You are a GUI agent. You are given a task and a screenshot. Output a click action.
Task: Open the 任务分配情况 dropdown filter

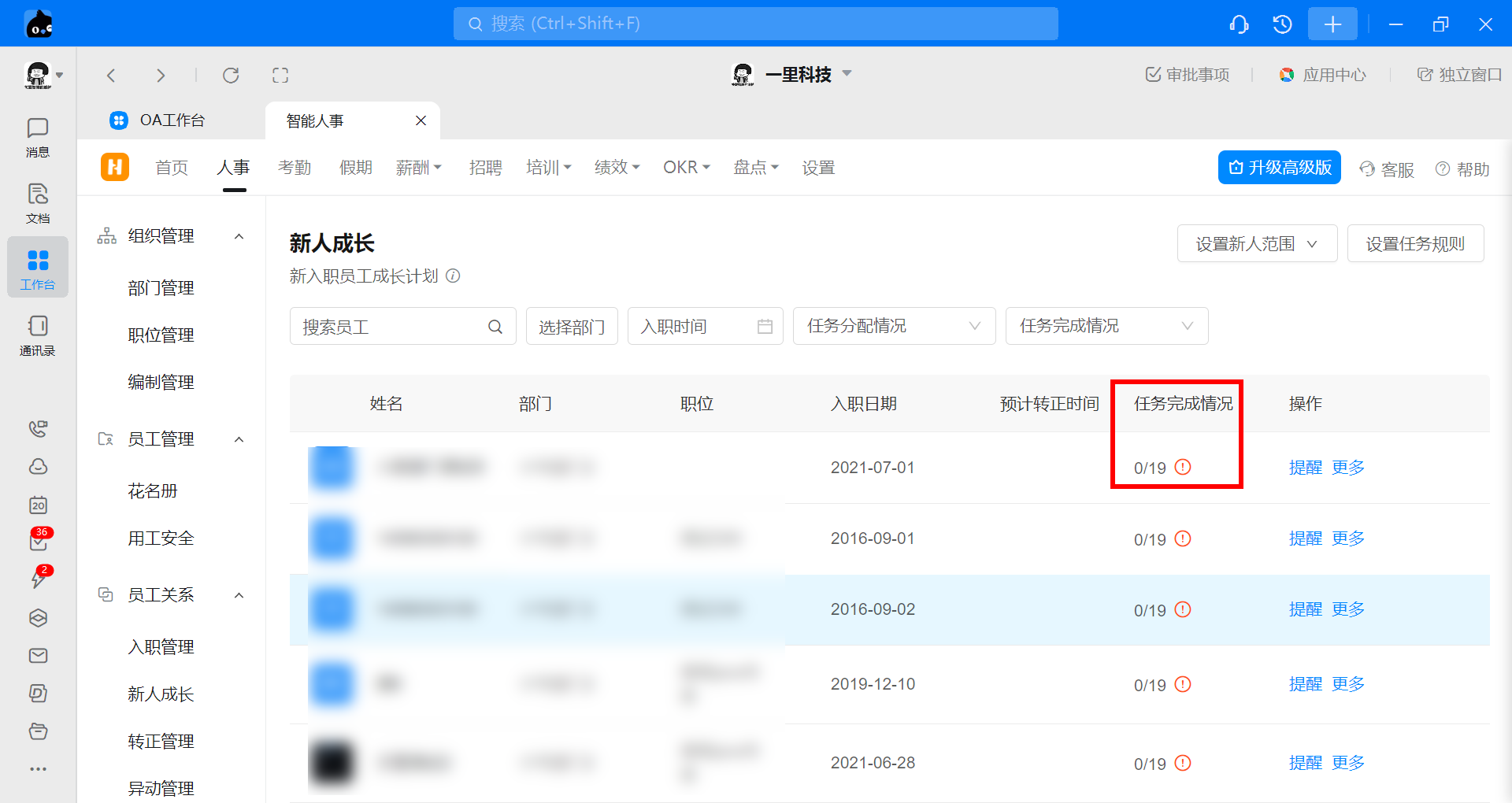(894, 326)
